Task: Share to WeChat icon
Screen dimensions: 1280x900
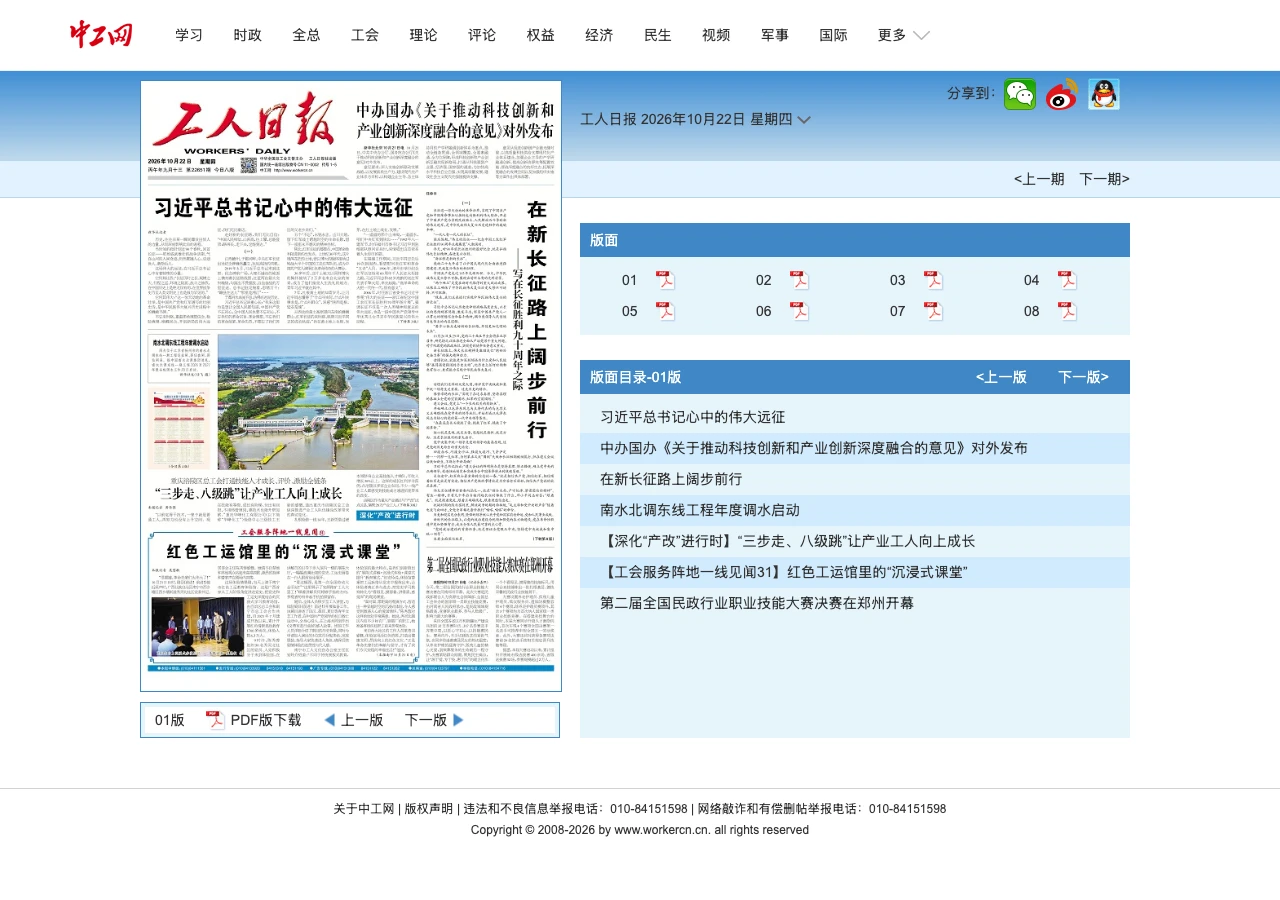Action: (1020, 95)
